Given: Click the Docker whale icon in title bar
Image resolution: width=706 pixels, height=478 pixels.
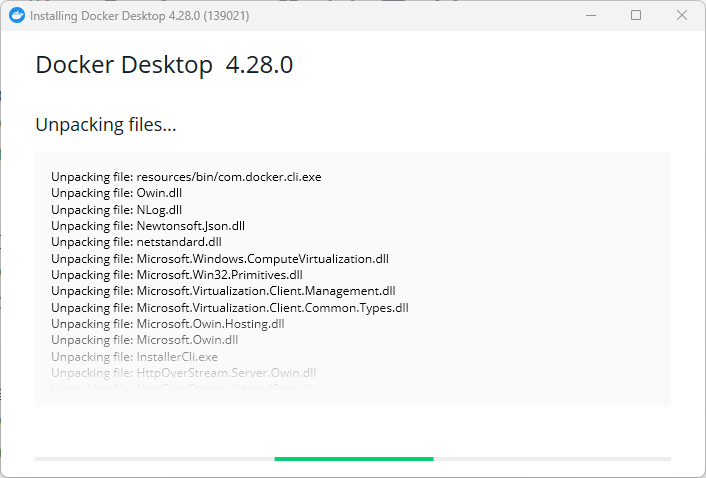Looking at the screenshot, I should (x=17, y=15).
